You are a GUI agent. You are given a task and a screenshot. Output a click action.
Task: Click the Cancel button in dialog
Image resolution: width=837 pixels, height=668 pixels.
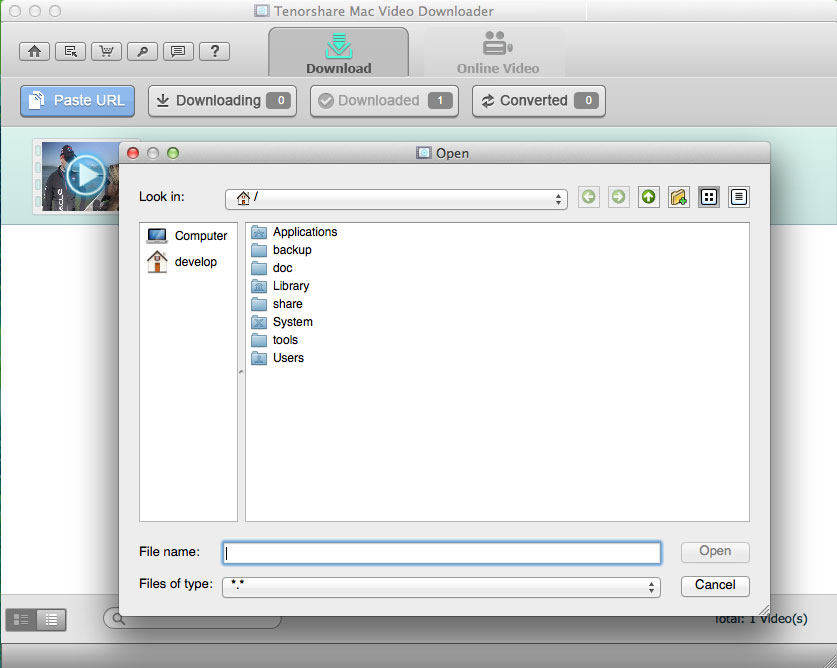(x=715, y=586)
